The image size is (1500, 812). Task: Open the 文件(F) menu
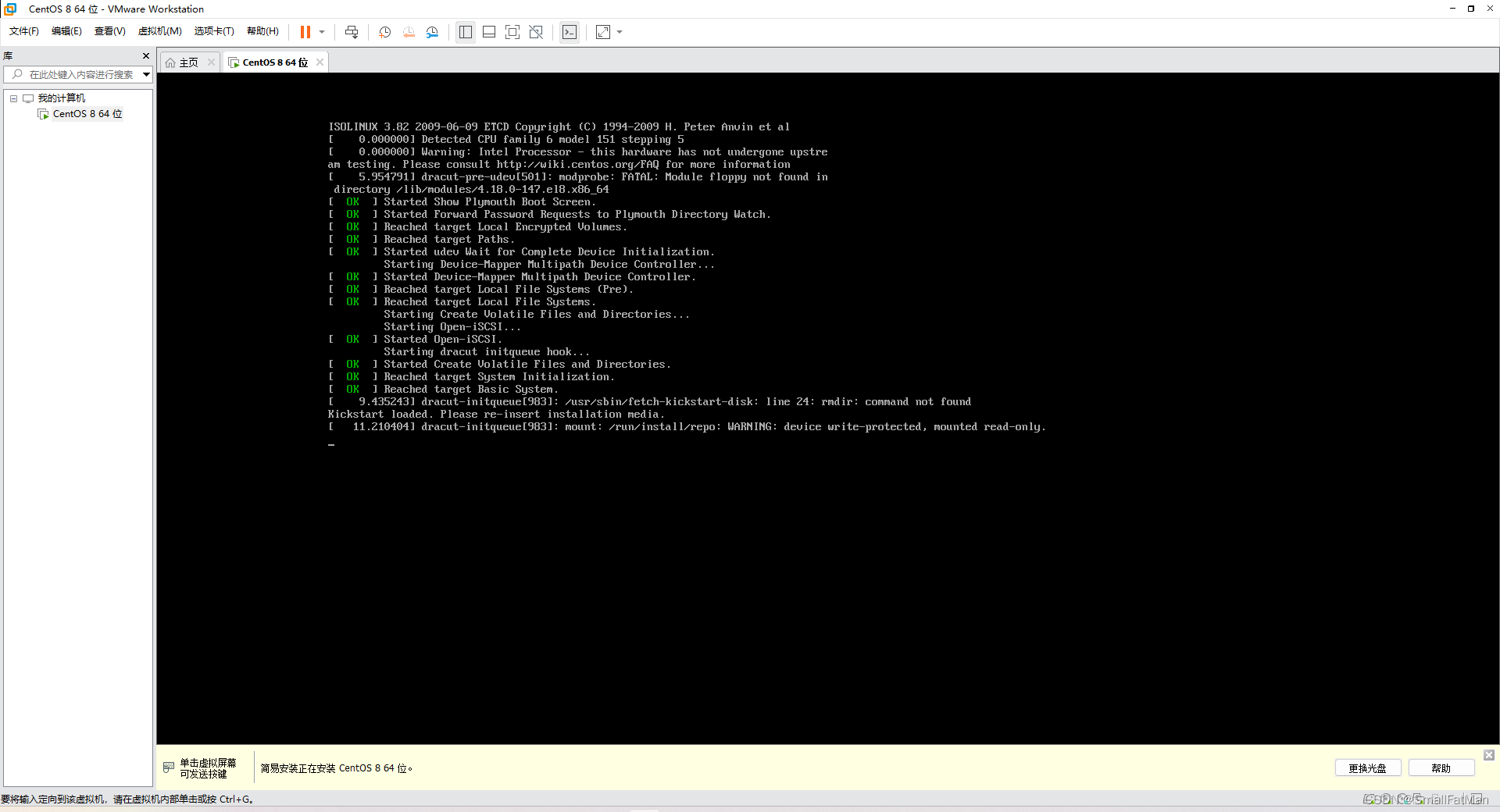pyautogui.click(x=24, y=31)
